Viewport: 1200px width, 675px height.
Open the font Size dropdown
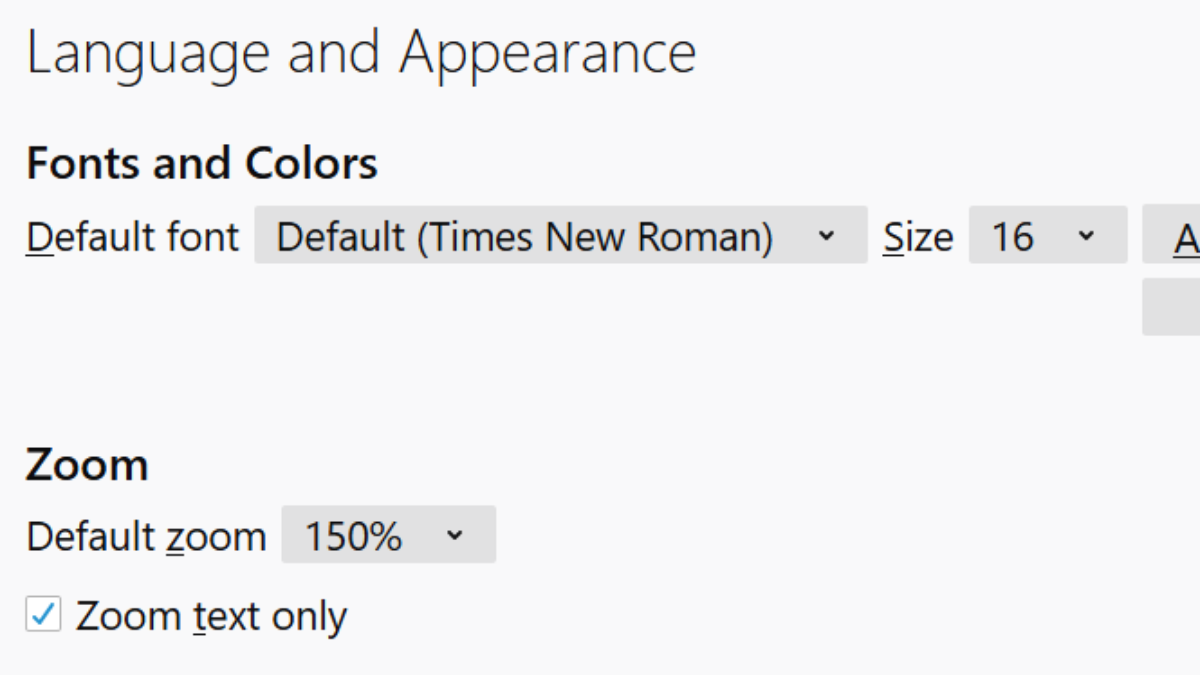point(1047,236)
